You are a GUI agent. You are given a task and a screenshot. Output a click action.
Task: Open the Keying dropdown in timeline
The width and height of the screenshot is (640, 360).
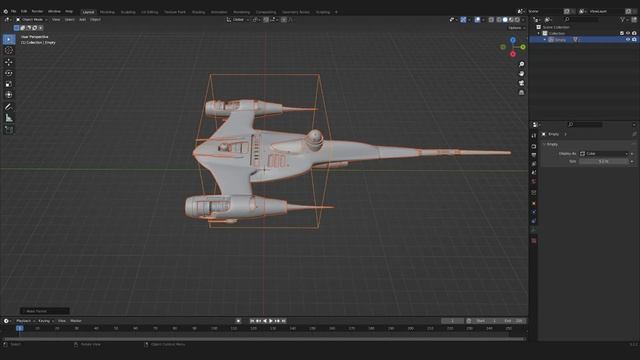click(46, 321)
